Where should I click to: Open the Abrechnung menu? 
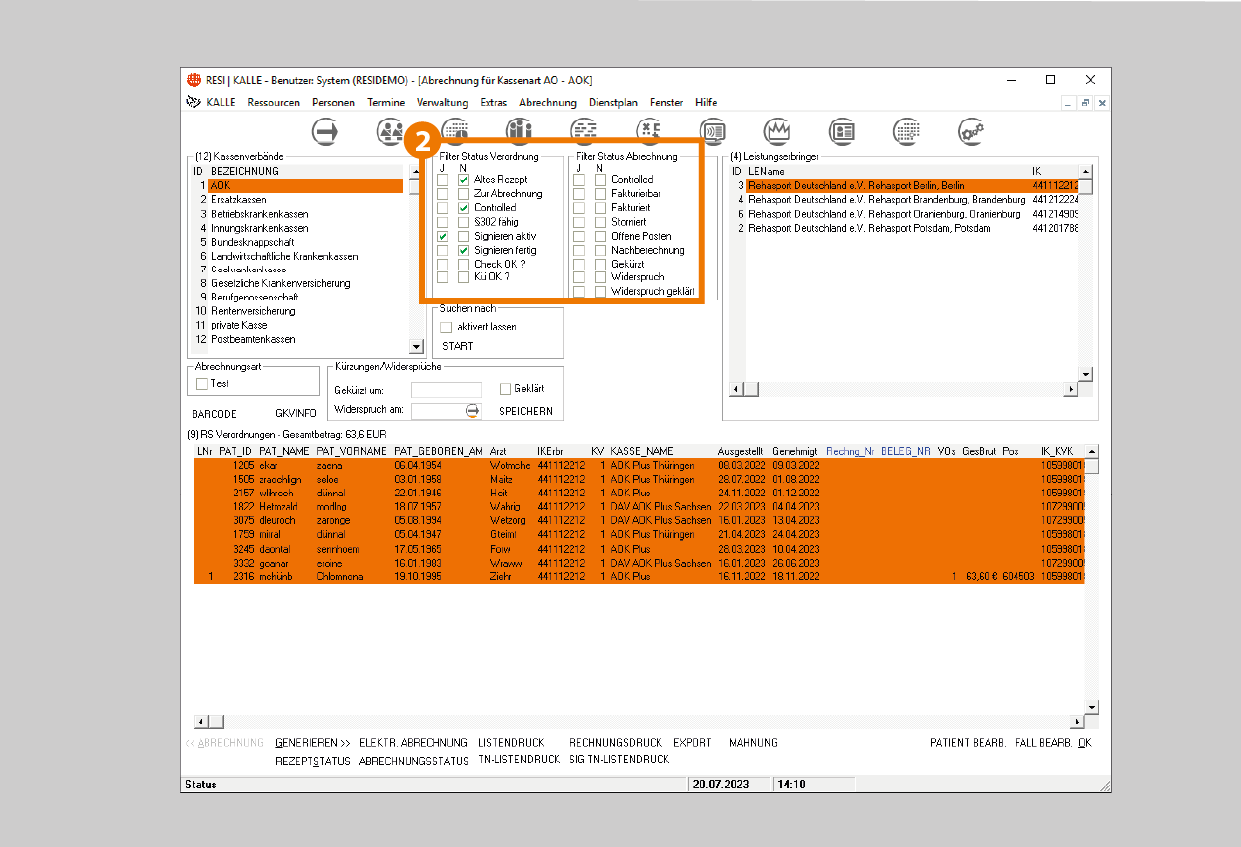pyautogui.click(x=547, y=102)
